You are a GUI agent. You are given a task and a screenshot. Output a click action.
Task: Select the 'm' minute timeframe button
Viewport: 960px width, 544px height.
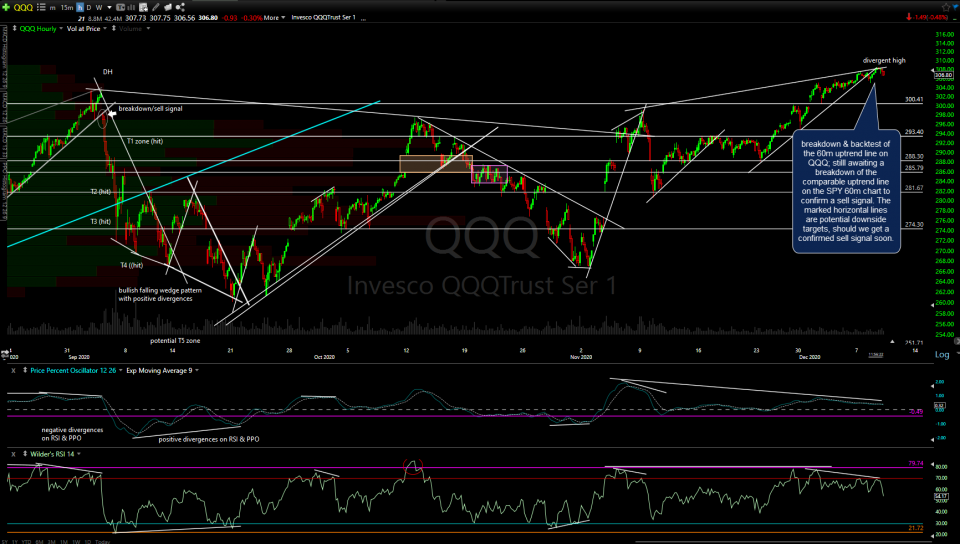53,7
